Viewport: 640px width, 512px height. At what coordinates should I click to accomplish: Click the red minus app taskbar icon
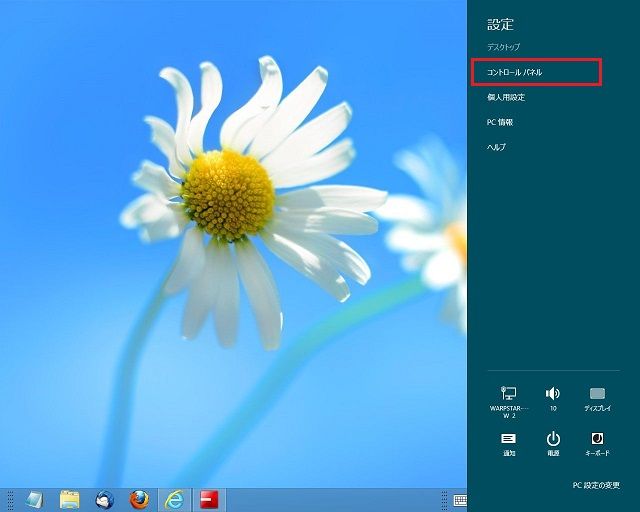[209, 500]
